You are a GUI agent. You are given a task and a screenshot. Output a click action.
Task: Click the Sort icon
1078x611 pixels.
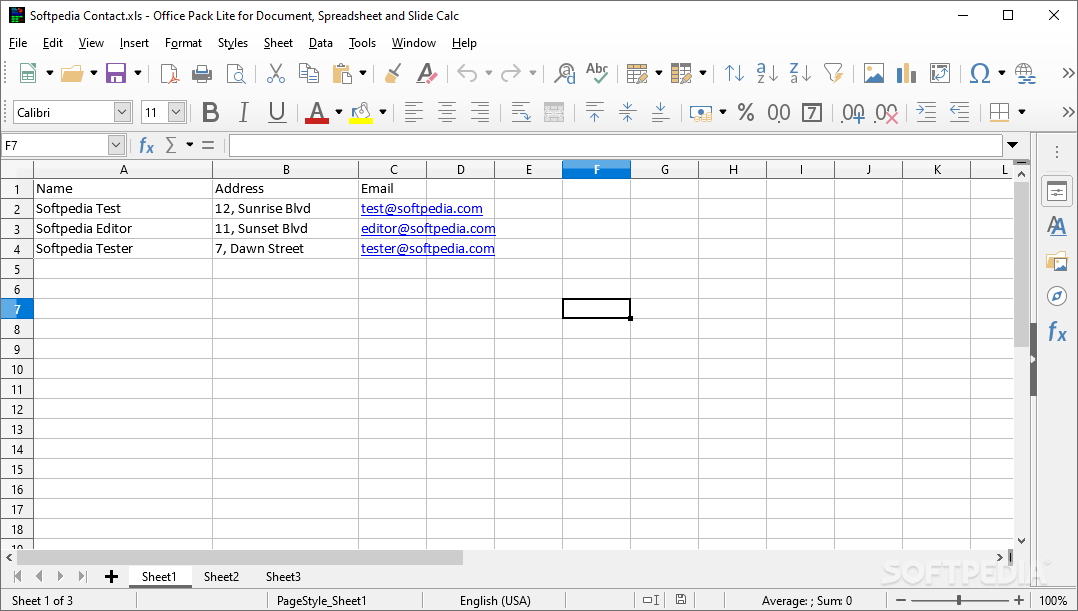[x=734, y=73]
